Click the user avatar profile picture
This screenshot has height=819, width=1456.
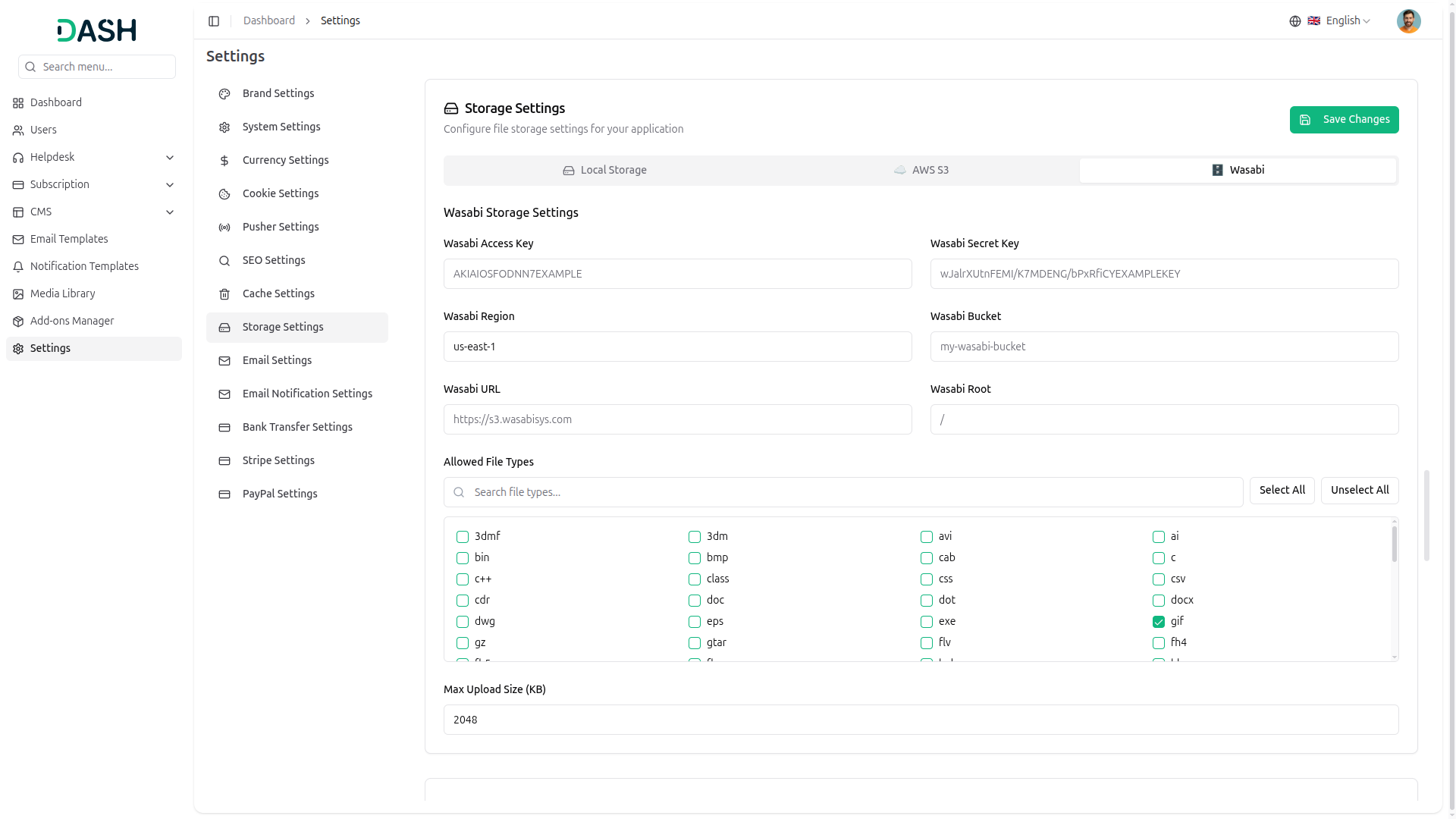coord(1408,21)
